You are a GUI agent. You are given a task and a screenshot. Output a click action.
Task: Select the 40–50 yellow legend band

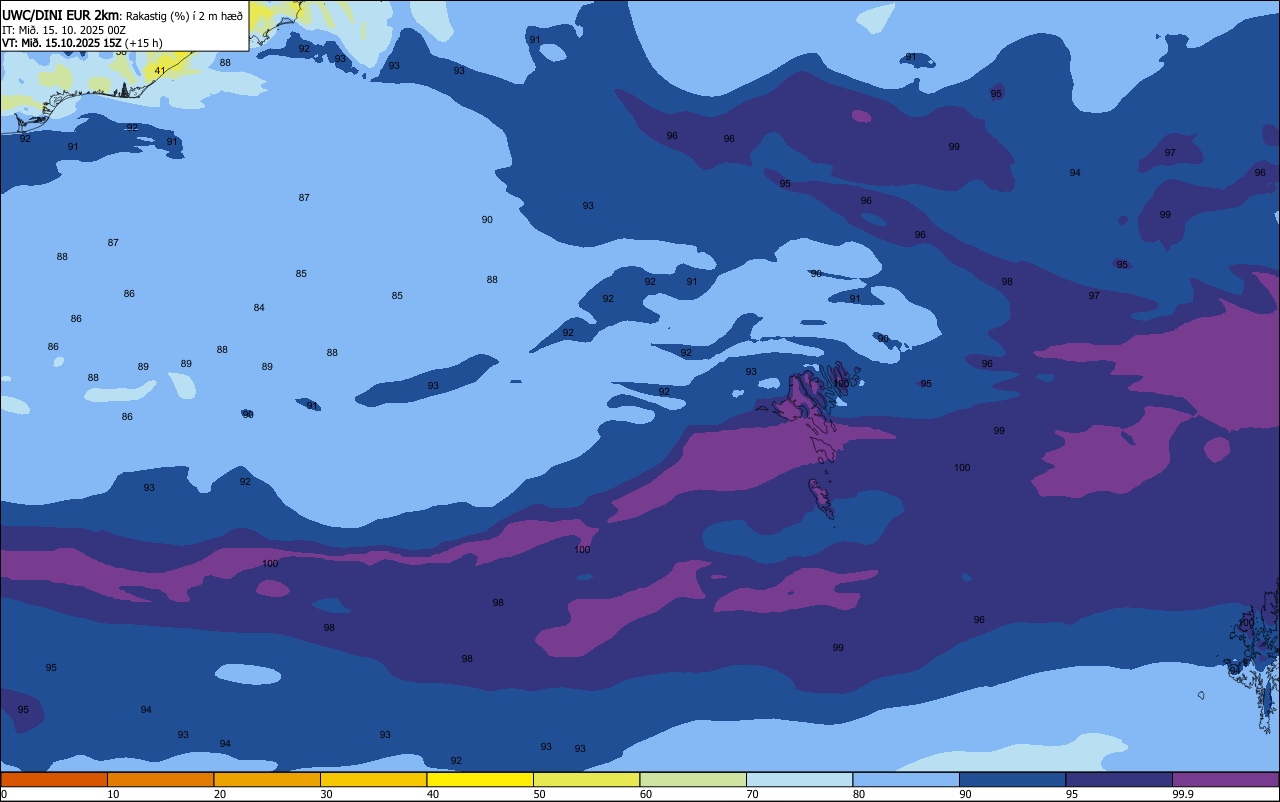480,779
